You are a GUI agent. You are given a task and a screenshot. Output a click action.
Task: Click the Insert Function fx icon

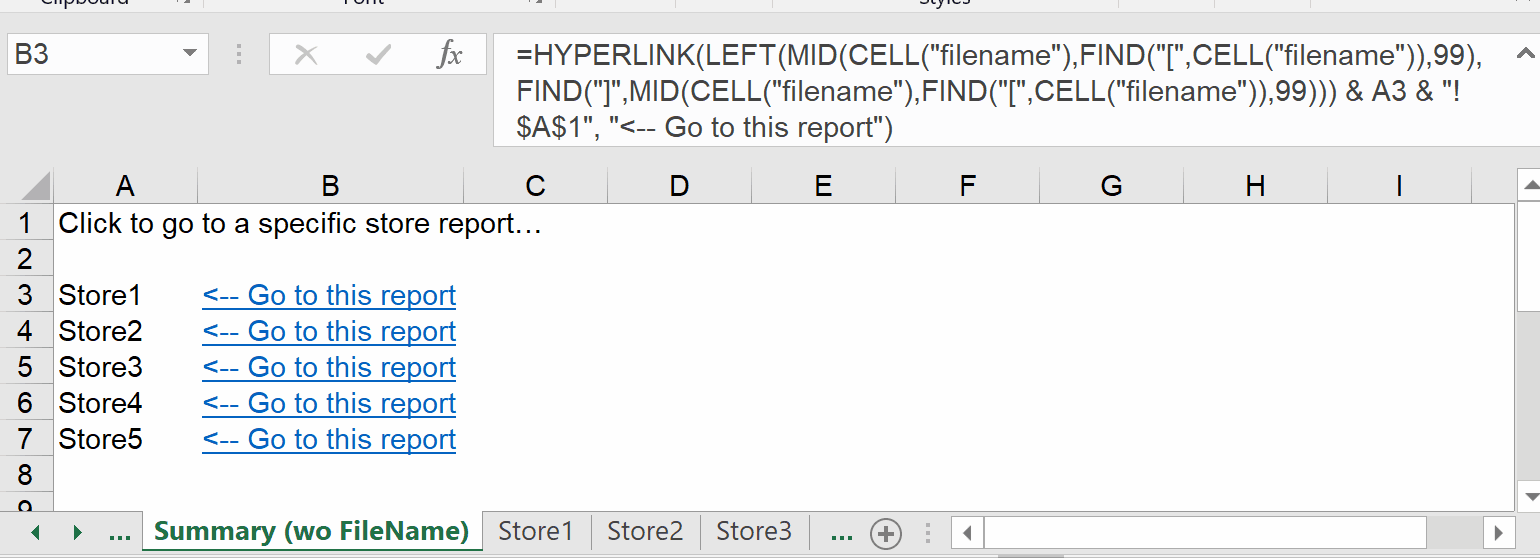click(449, 55)
